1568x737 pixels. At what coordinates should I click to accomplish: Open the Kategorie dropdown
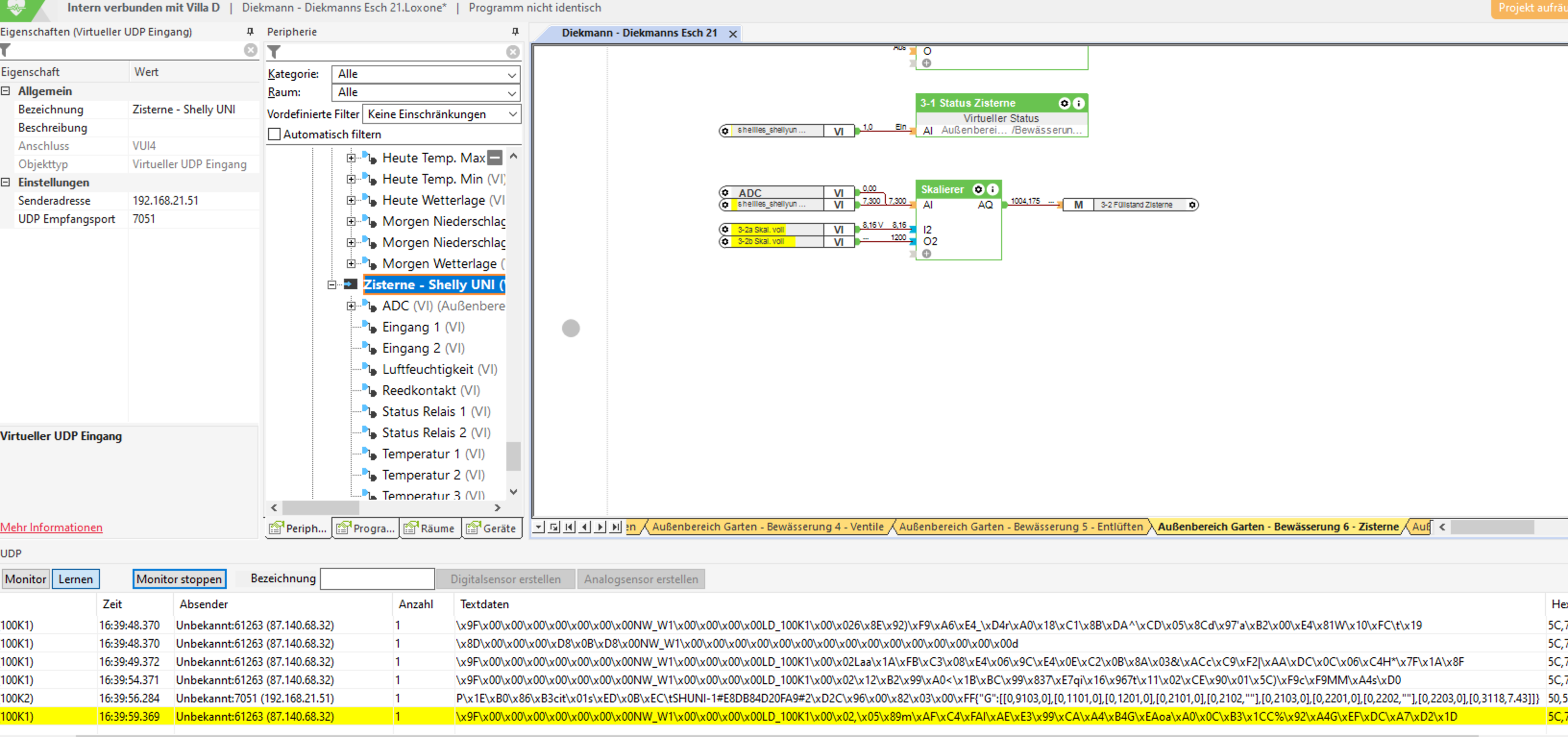pyautogui.click(x=426, y=74)
